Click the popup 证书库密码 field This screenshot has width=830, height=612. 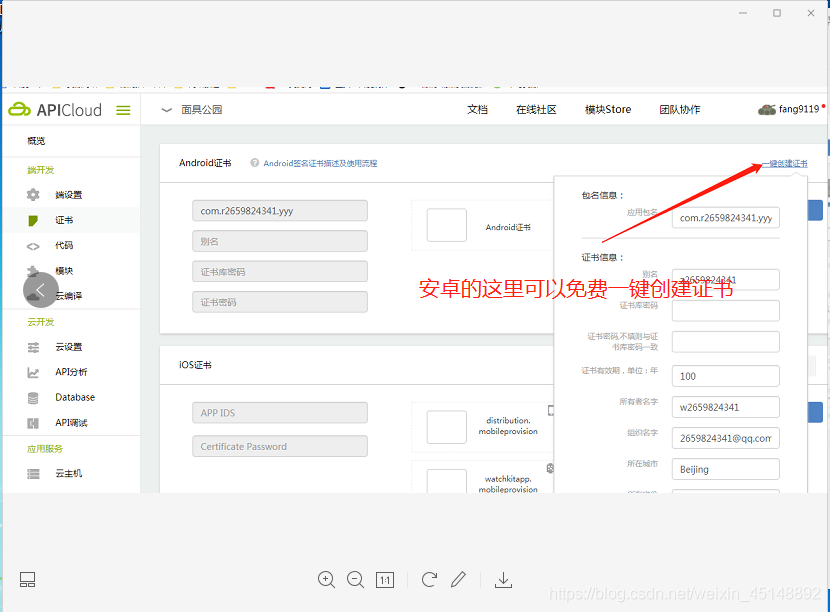[726, 311]
